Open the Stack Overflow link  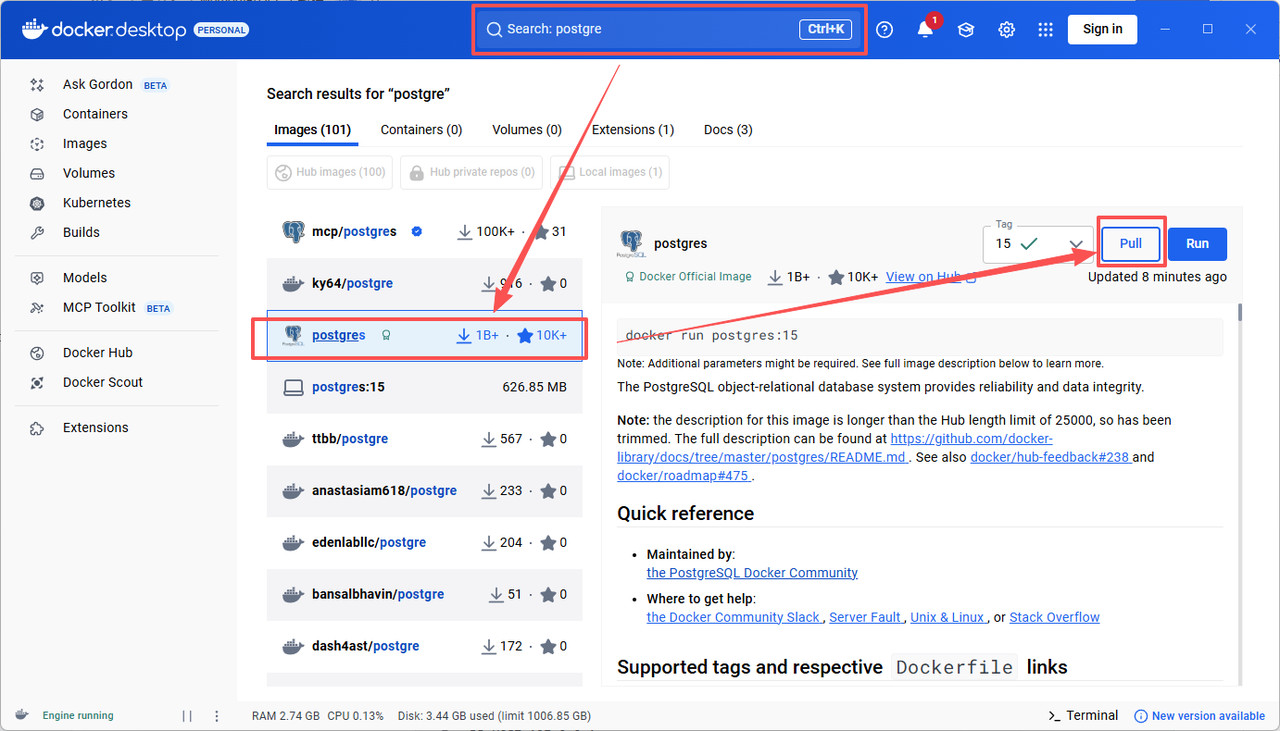click(1054, 618)
